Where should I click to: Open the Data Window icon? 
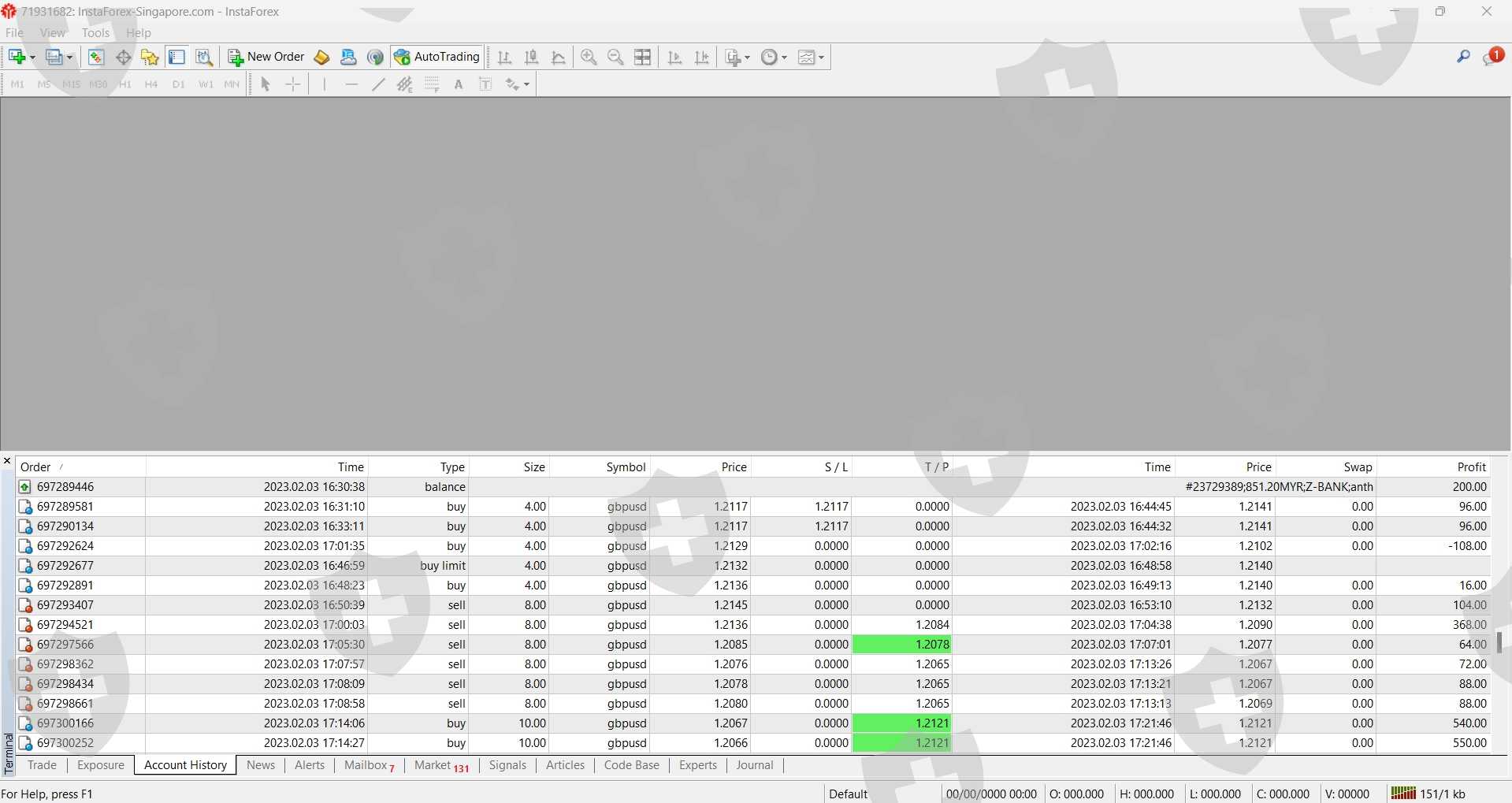point(124,57)
